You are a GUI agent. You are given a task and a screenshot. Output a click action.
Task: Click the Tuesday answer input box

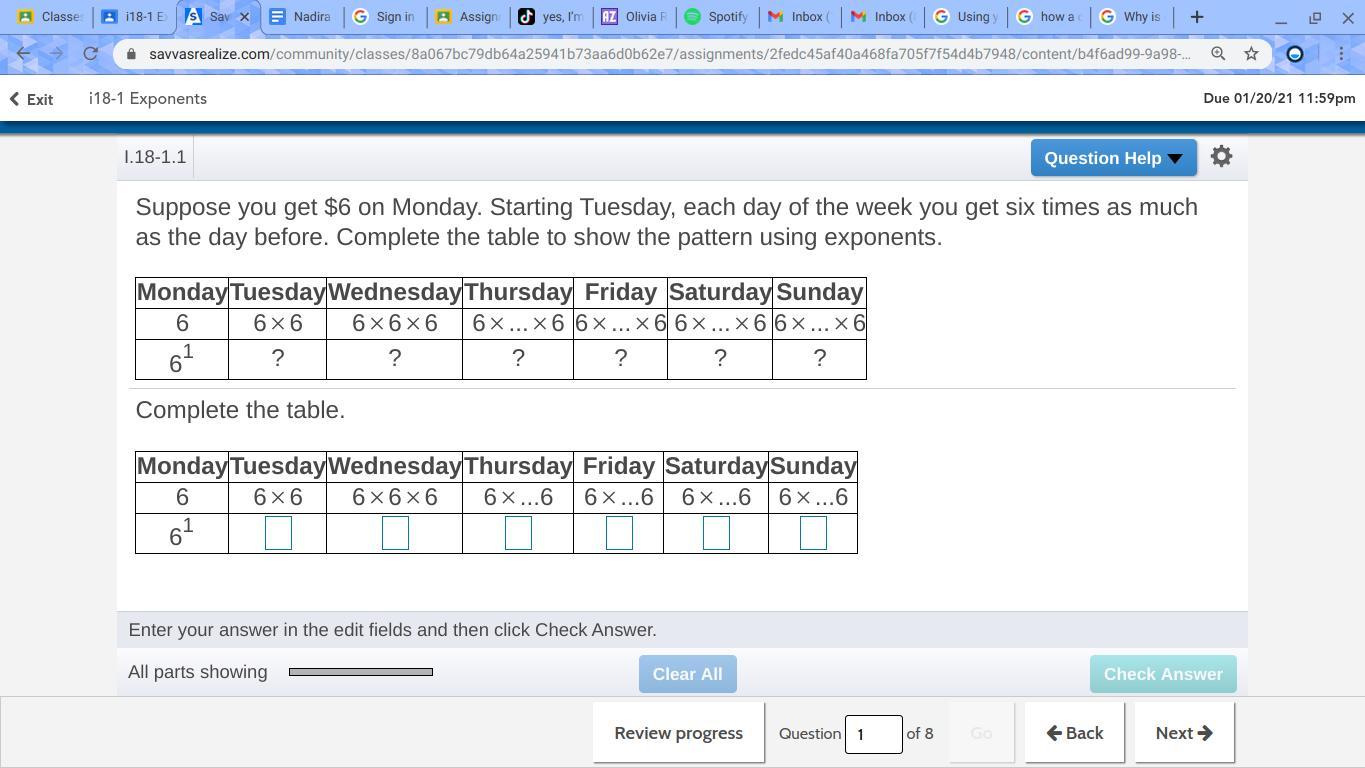[278, 533]
